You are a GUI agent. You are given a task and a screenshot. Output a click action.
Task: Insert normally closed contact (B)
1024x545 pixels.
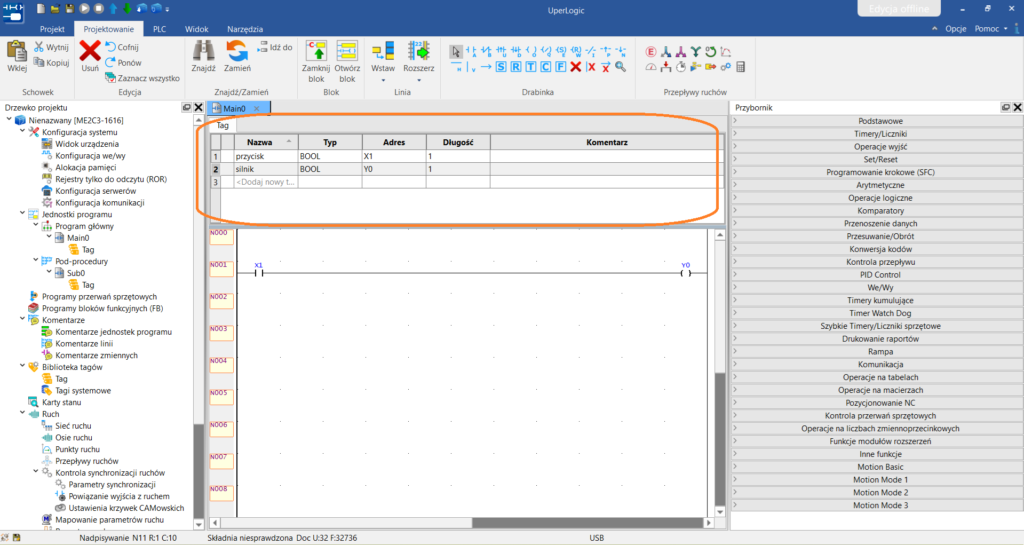(x=486, y=51)
